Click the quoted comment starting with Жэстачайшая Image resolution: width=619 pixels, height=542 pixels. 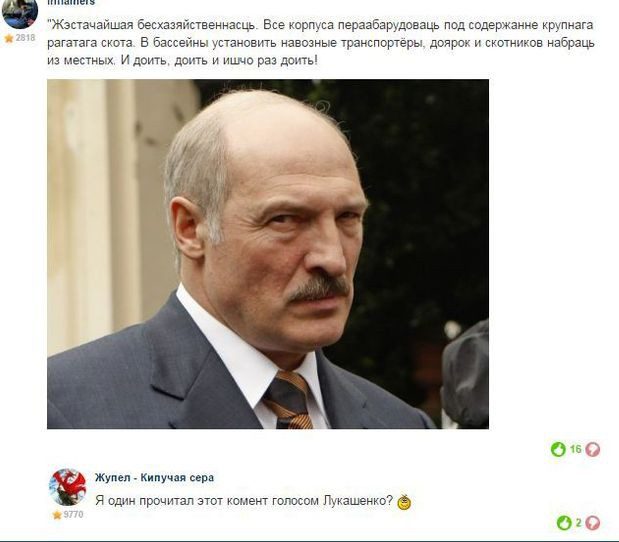[x=321, y=43]
